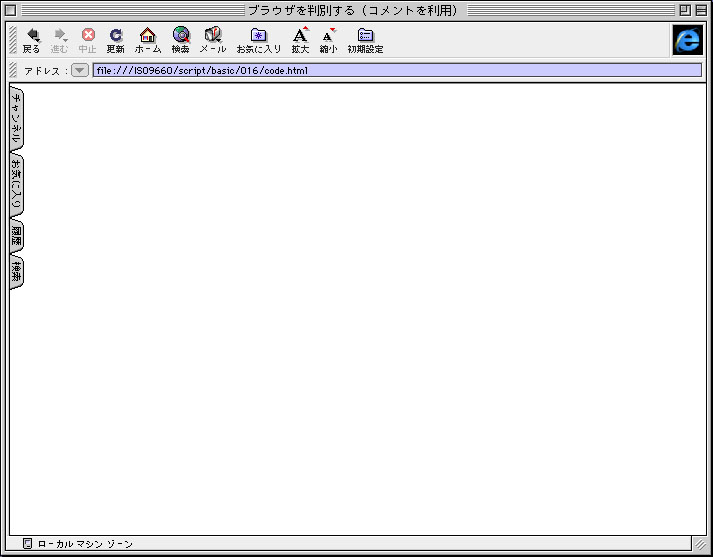This screenshot has width=713, height=557.
Task: Click the window collapse box in the title bar
Action: point(701,10)
